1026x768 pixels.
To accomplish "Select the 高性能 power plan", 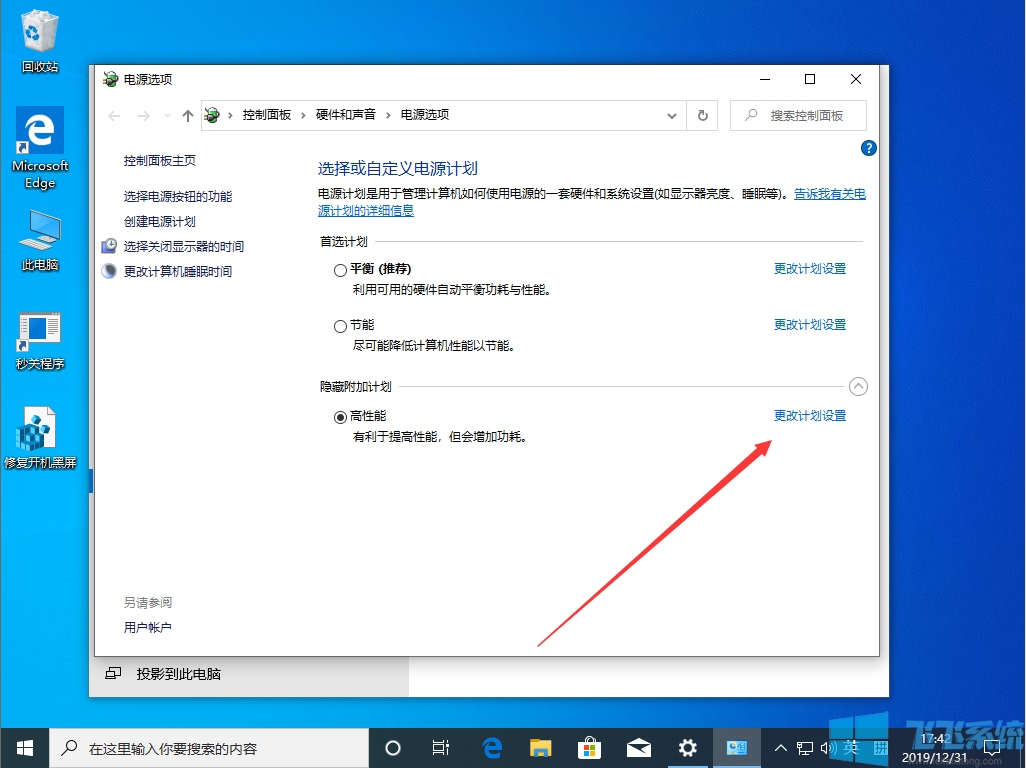I will click(340, 416).
